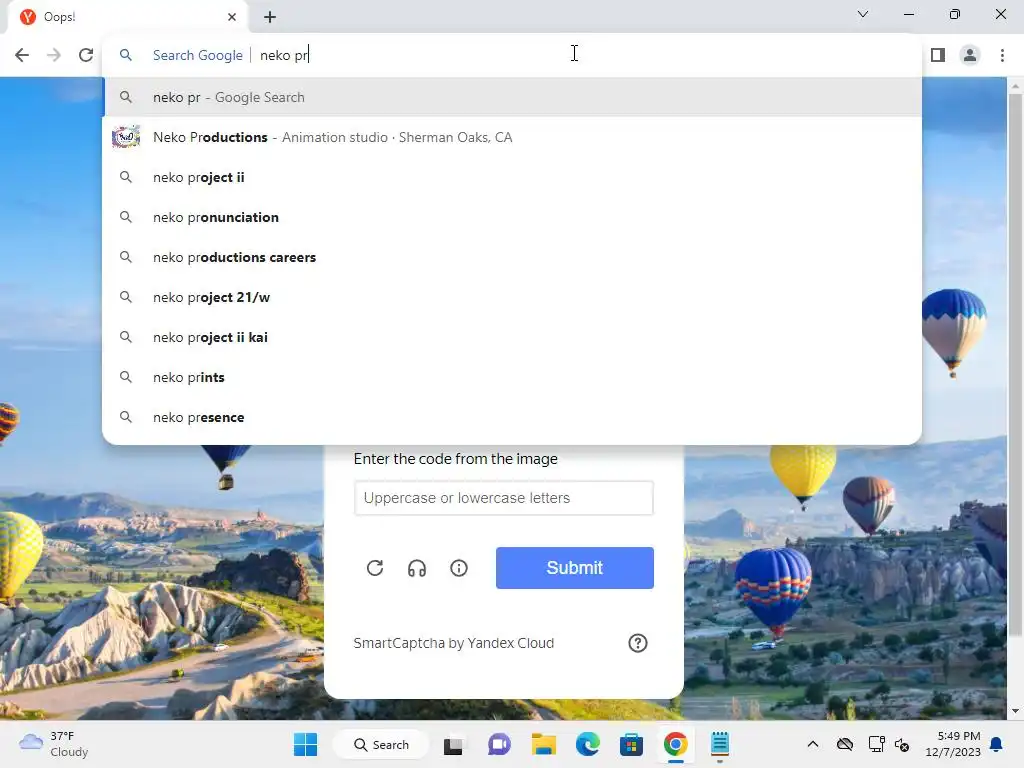Open Chrome's three-dot menu
Screen dimensions: 1024x768
coord(1002,55)
